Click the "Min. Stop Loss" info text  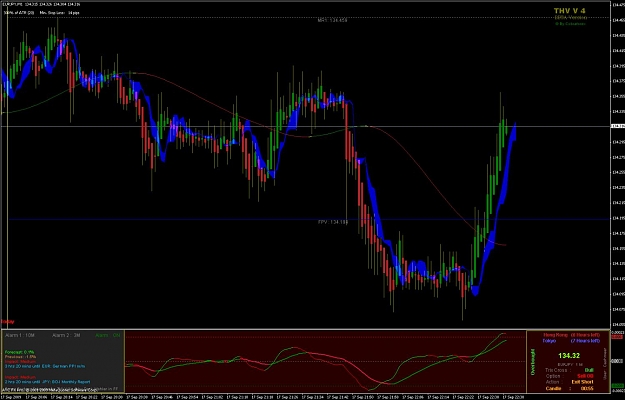[59, 13]
